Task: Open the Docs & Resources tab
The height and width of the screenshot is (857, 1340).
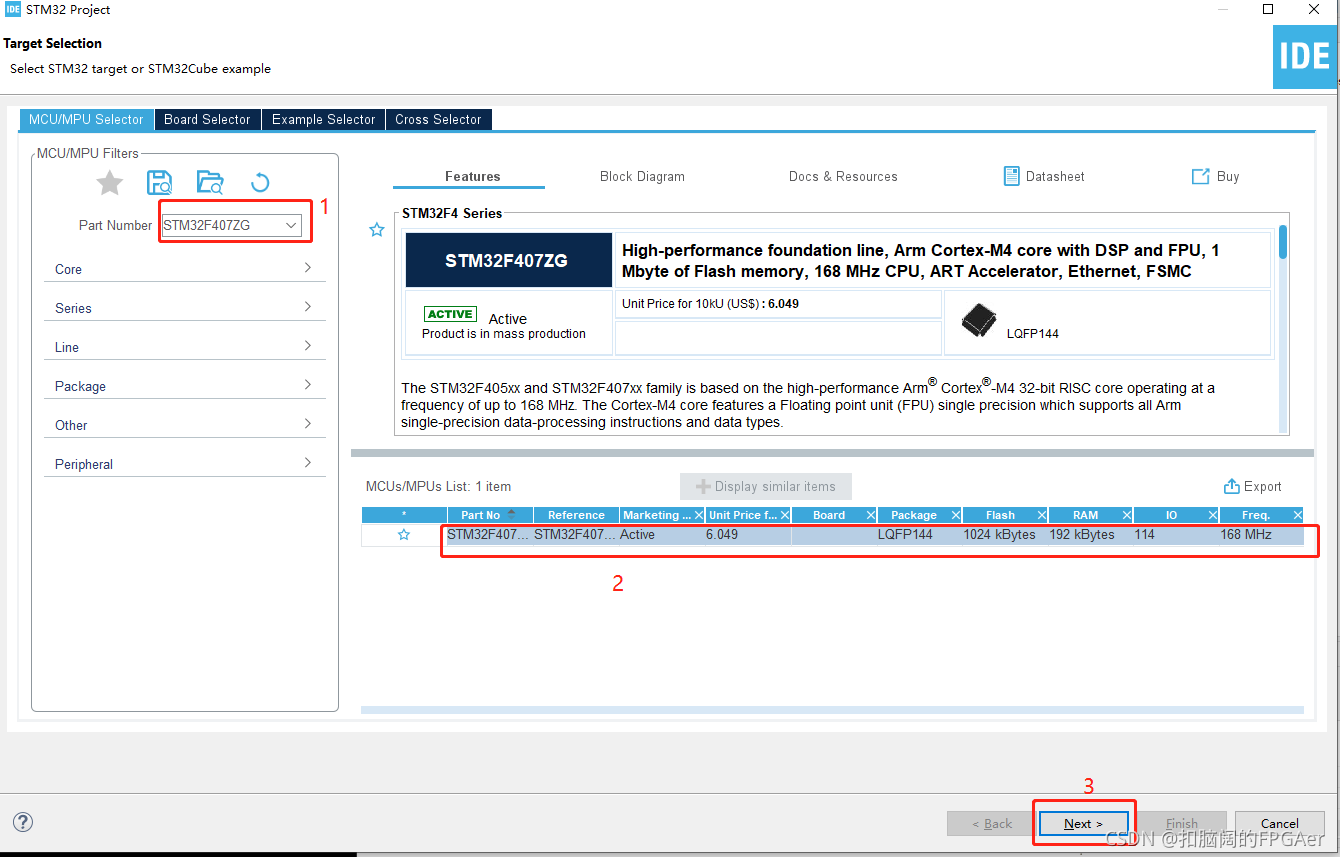Action: (x=843, y=176)
